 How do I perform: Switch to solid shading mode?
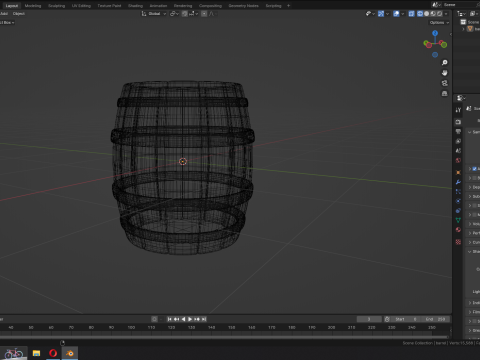click(427, 14)
